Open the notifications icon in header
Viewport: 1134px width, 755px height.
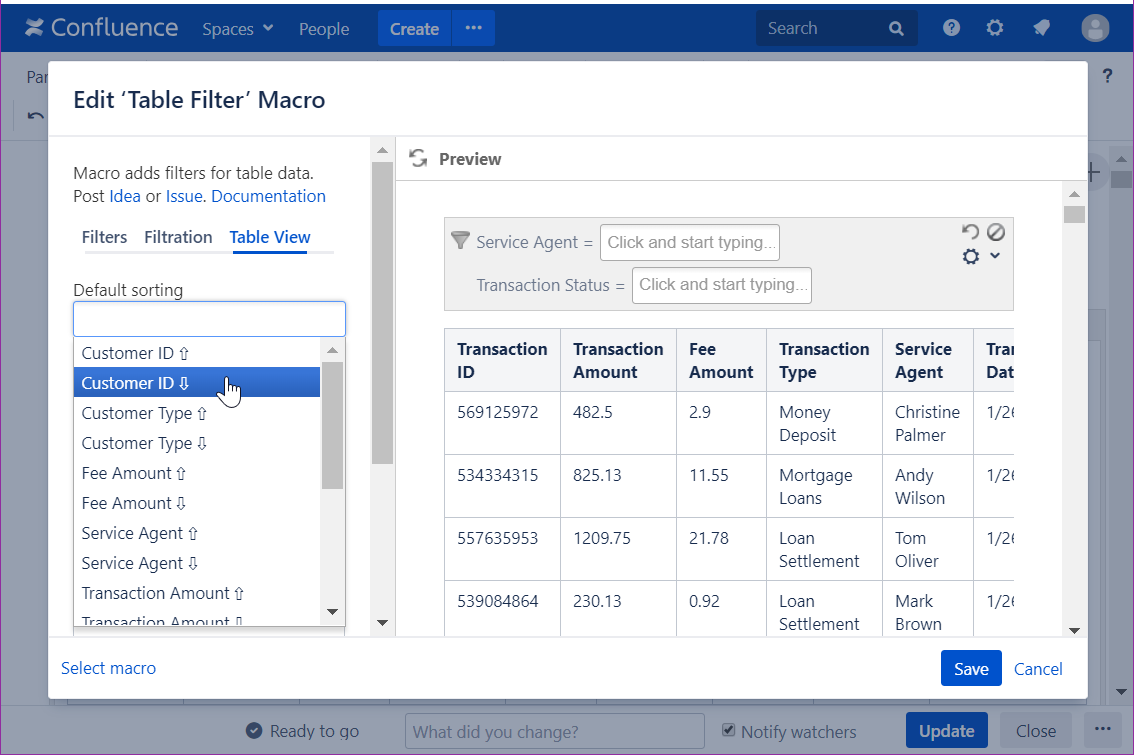[1041, 28]
